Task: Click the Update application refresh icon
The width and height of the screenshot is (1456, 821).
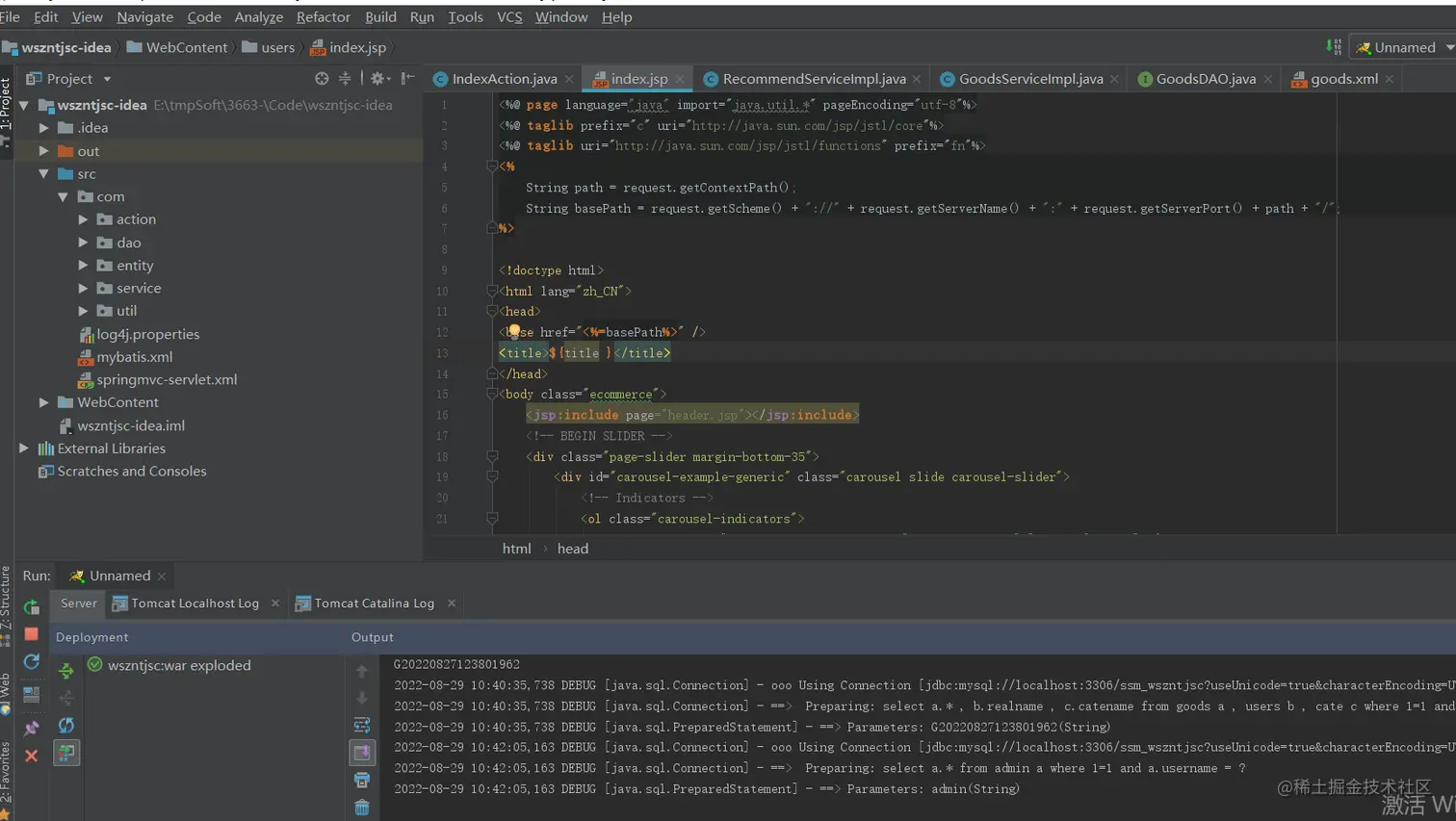Action: 31,662
